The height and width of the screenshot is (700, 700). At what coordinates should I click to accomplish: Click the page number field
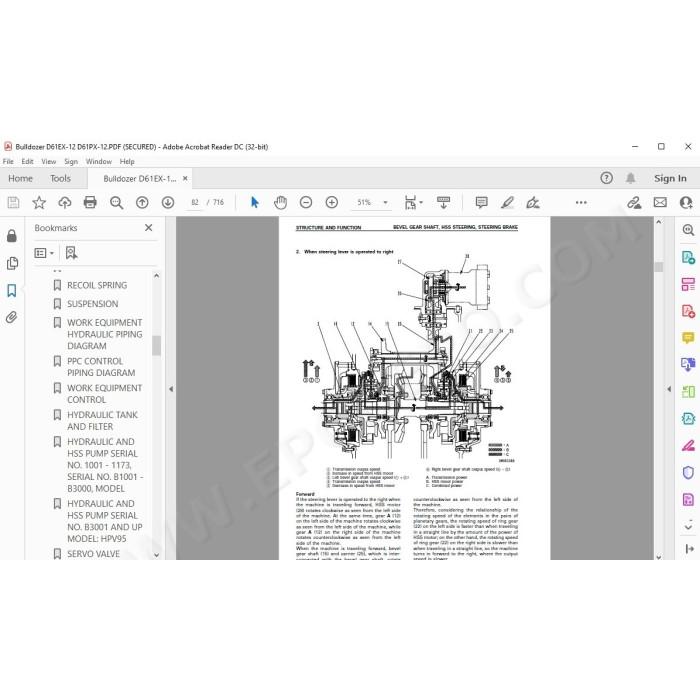click(x=195, y=203)
